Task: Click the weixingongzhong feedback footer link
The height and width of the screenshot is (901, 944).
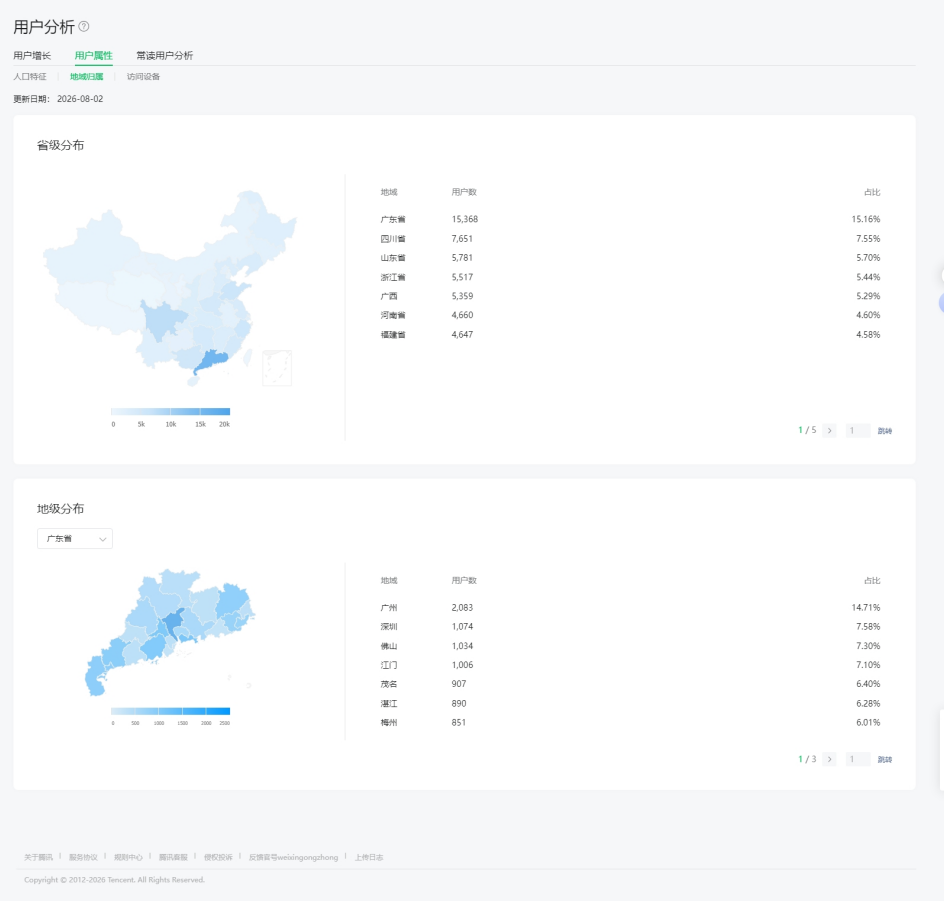Action: 293,857
